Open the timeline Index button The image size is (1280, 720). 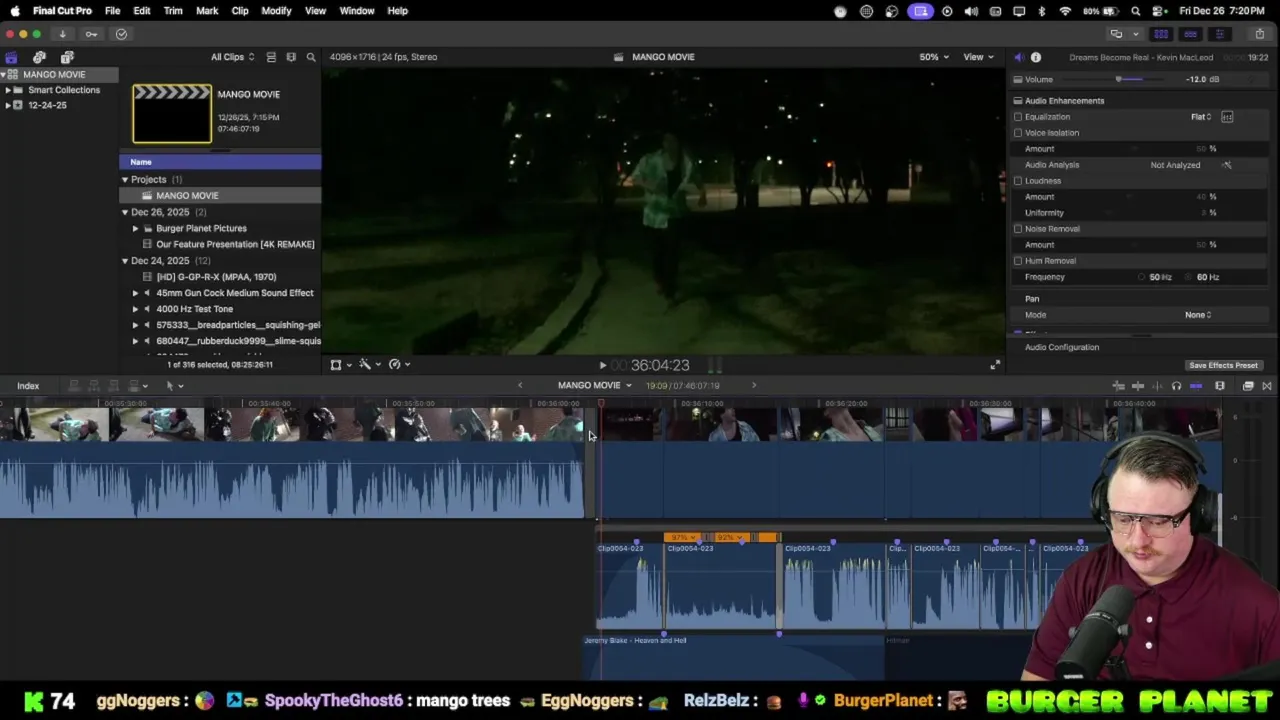coord(28,386)
